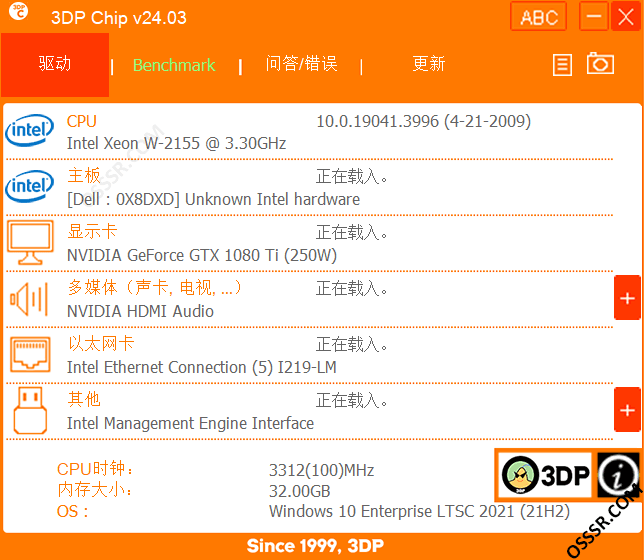This screenshot has height=560, width=644.
Task: Open Intel Ethernet Connection (5) I219-LM entry
Action: coord(202,367)
